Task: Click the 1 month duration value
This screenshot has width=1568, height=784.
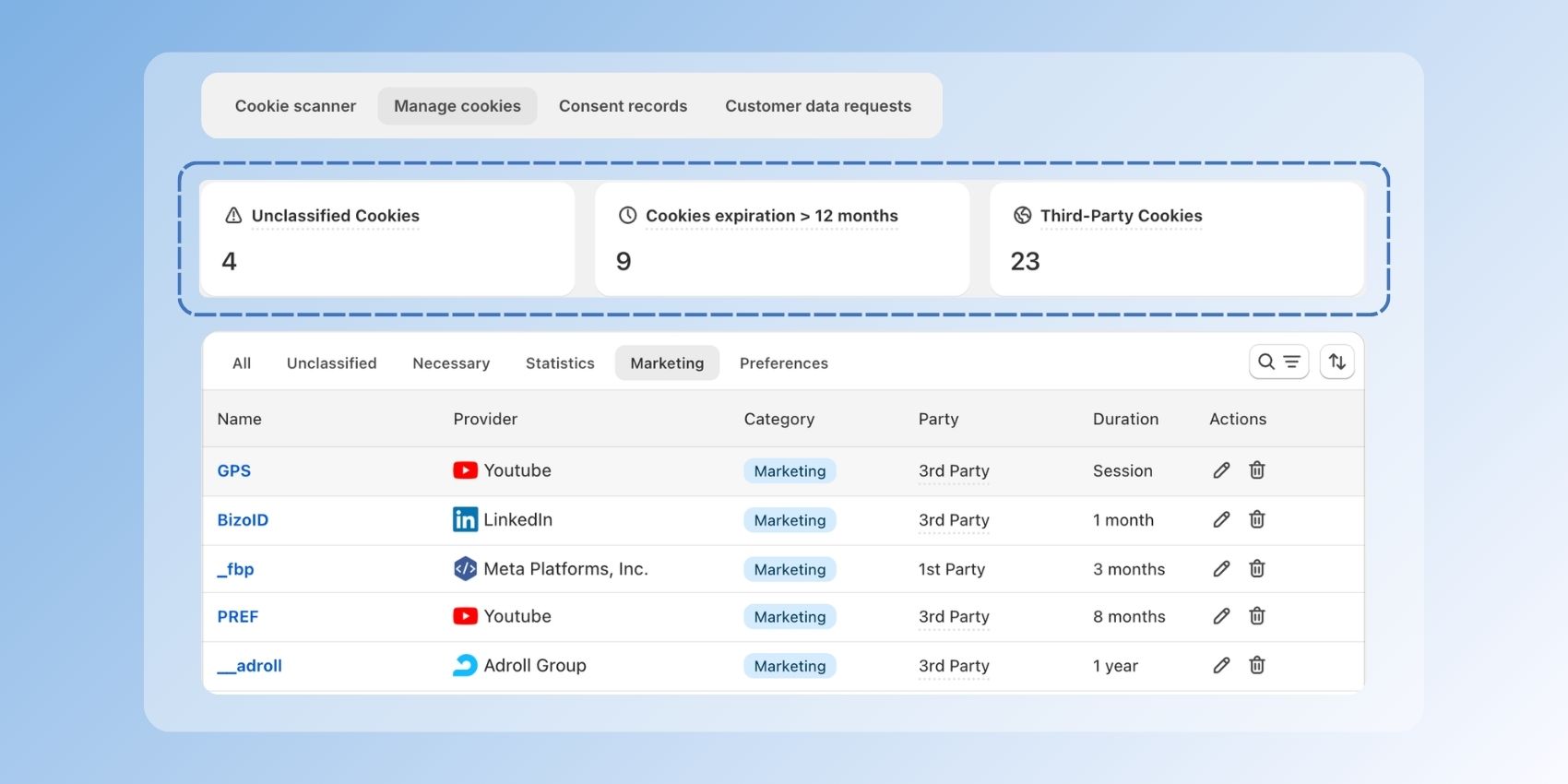Action: [x=1123, y=520]
